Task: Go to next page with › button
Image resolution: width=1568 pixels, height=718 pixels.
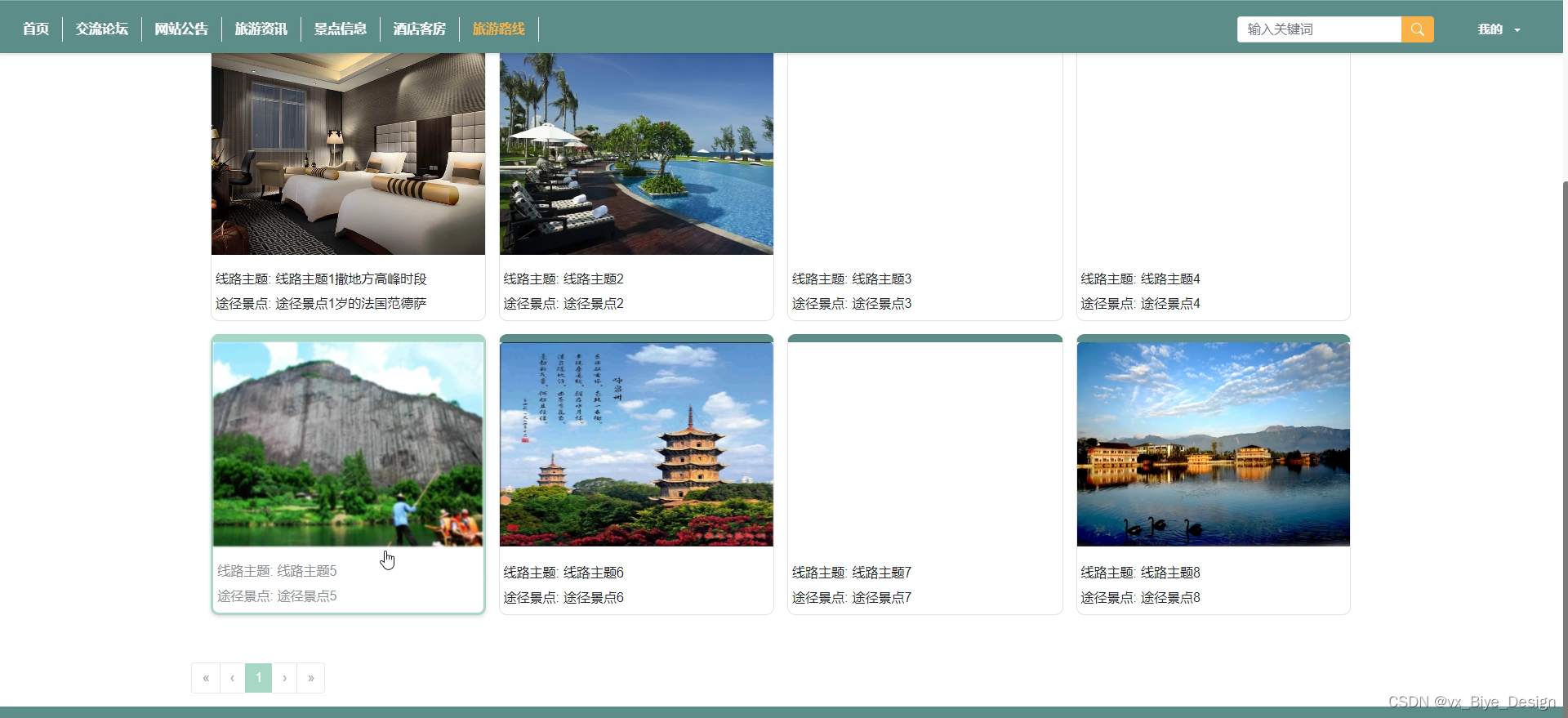Action: tap(285, 678)
